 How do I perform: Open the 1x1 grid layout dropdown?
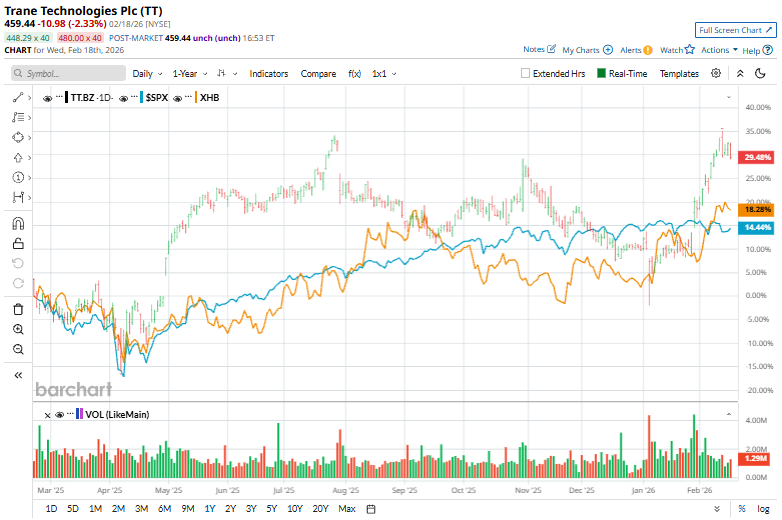coord(384,74)
